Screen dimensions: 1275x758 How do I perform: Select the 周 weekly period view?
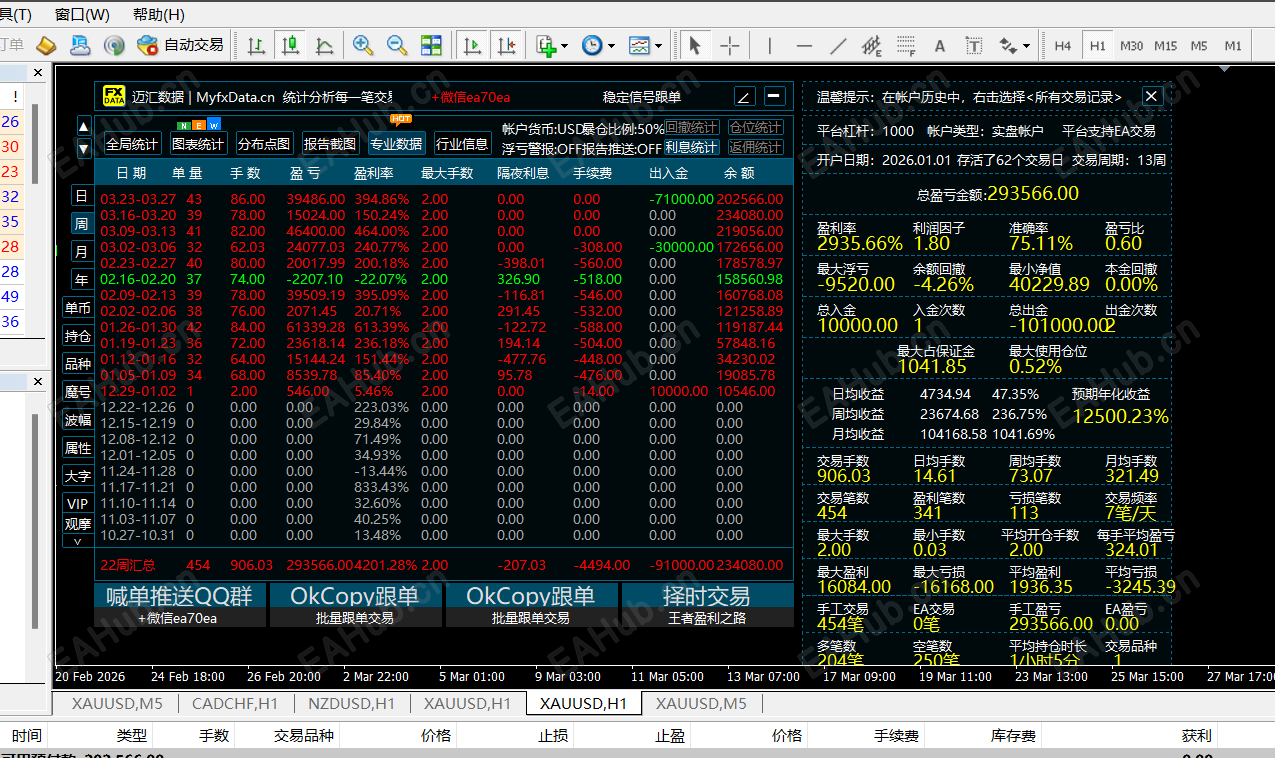coord(81,224)
